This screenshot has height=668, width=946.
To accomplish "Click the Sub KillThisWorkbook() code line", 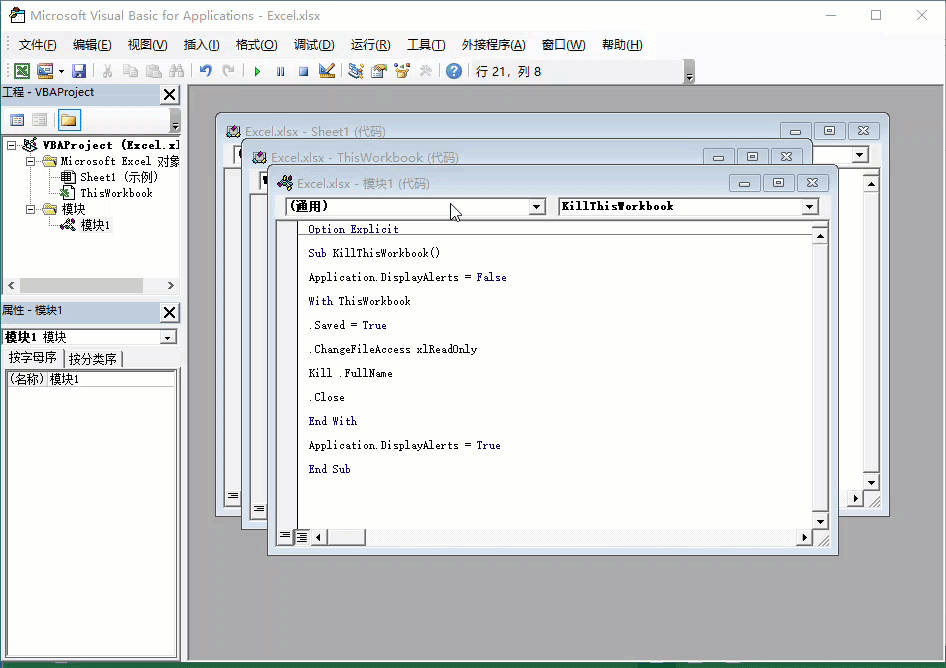I will point(374,253).
